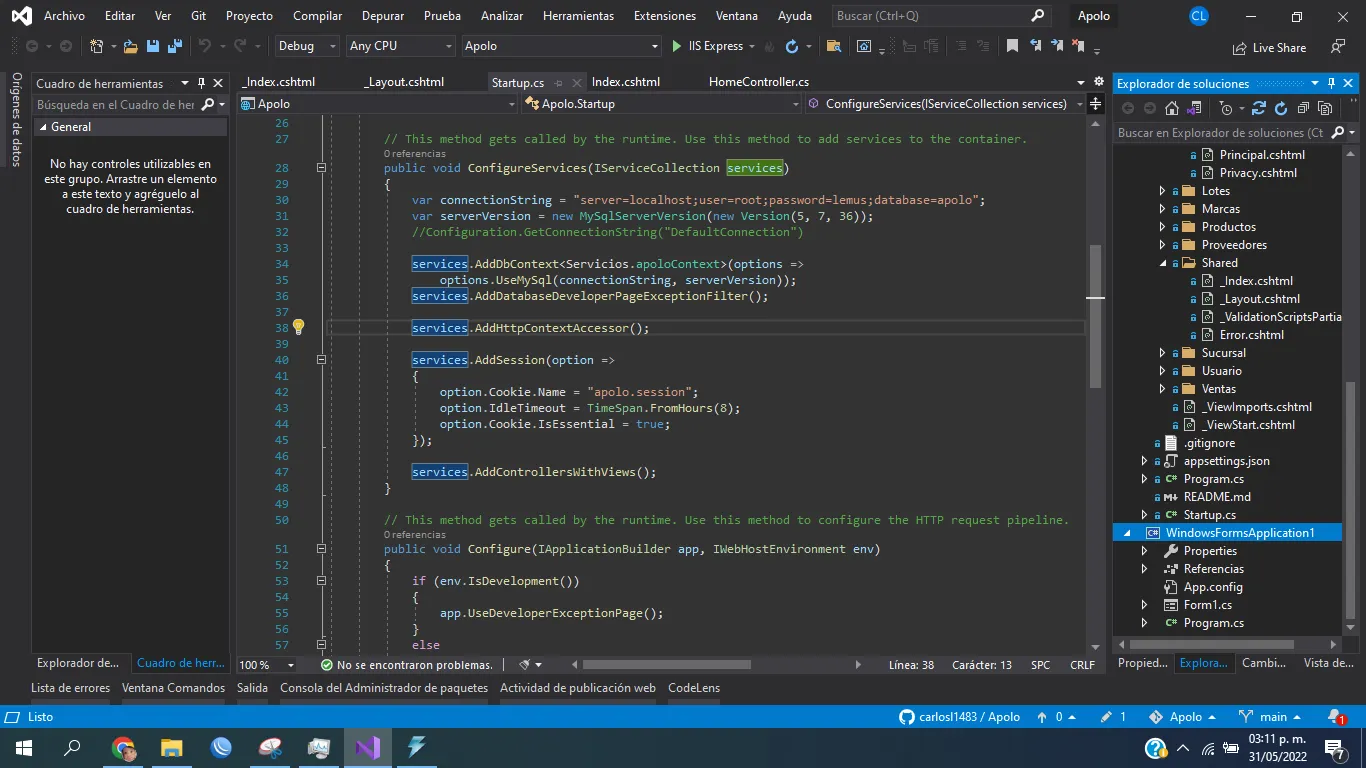The width and height of the screenshot is (1366, 768).
Task: Click the Solution Explorer search field
Action: tap(1220, 132)
